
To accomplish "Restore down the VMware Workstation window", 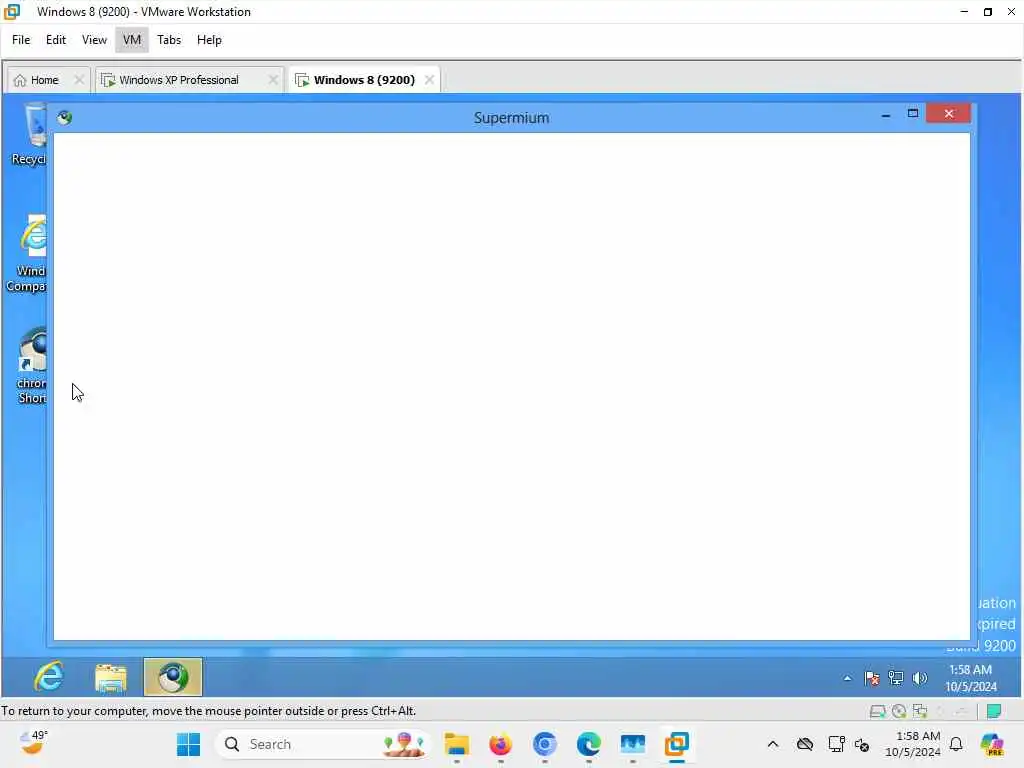I will click(987, 12).
